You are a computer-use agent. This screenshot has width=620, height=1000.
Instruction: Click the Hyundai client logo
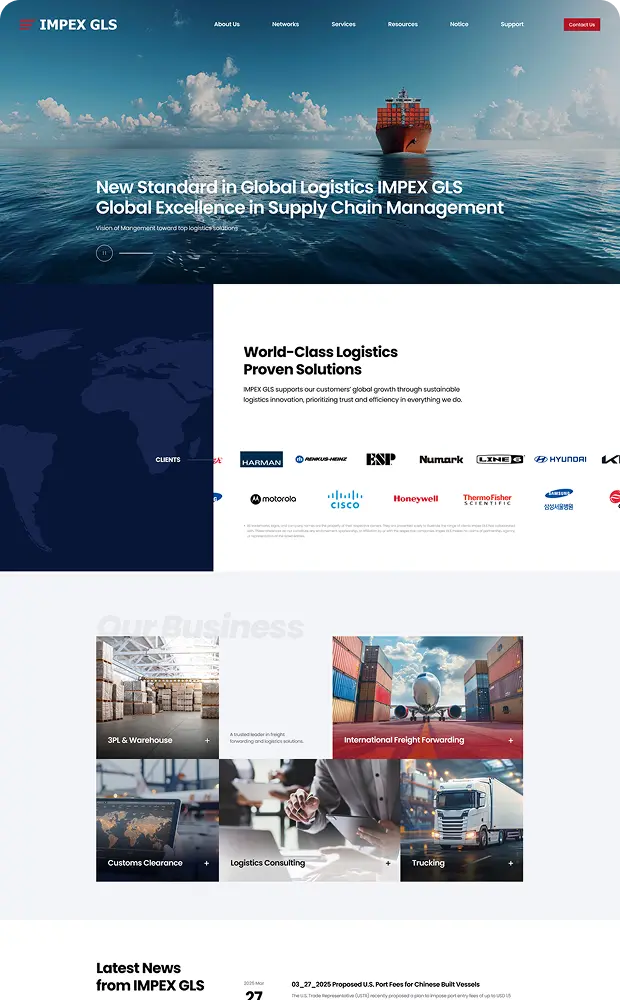point(560,459)
